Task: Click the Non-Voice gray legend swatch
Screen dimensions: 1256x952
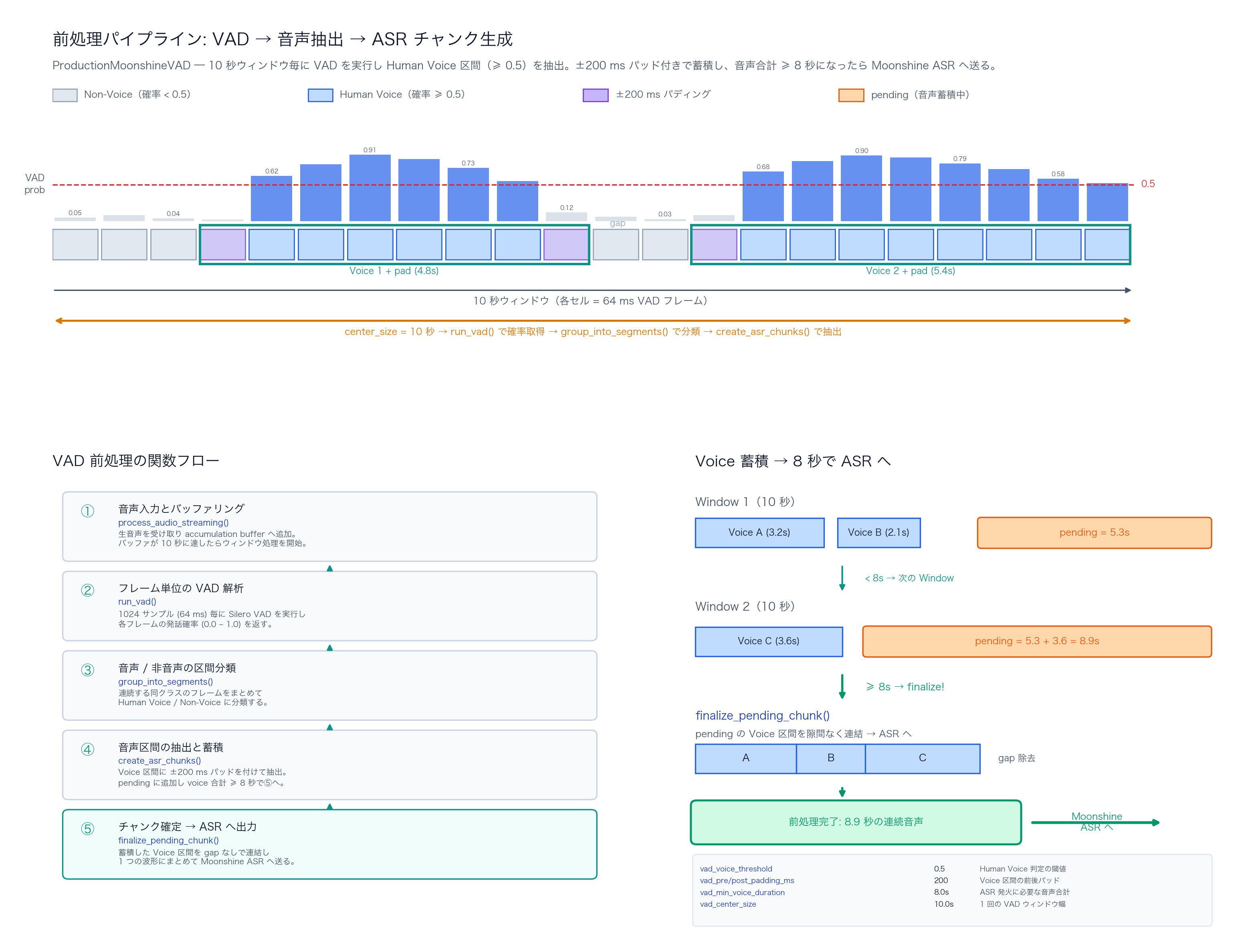Action: coord(65,95)
